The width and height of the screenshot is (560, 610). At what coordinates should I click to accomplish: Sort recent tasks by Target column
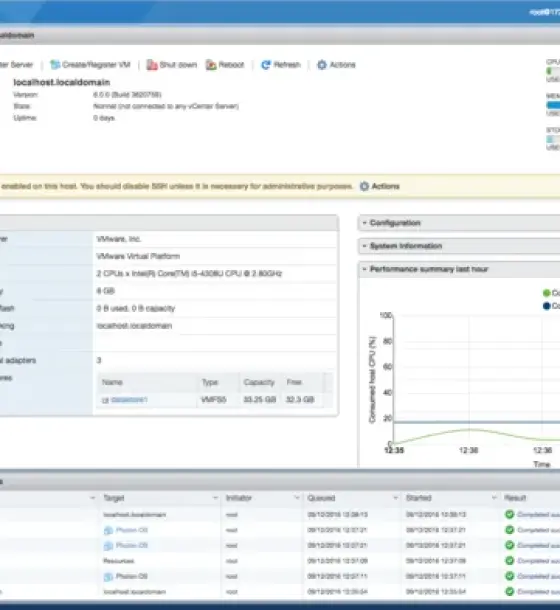tap(114, 498)
